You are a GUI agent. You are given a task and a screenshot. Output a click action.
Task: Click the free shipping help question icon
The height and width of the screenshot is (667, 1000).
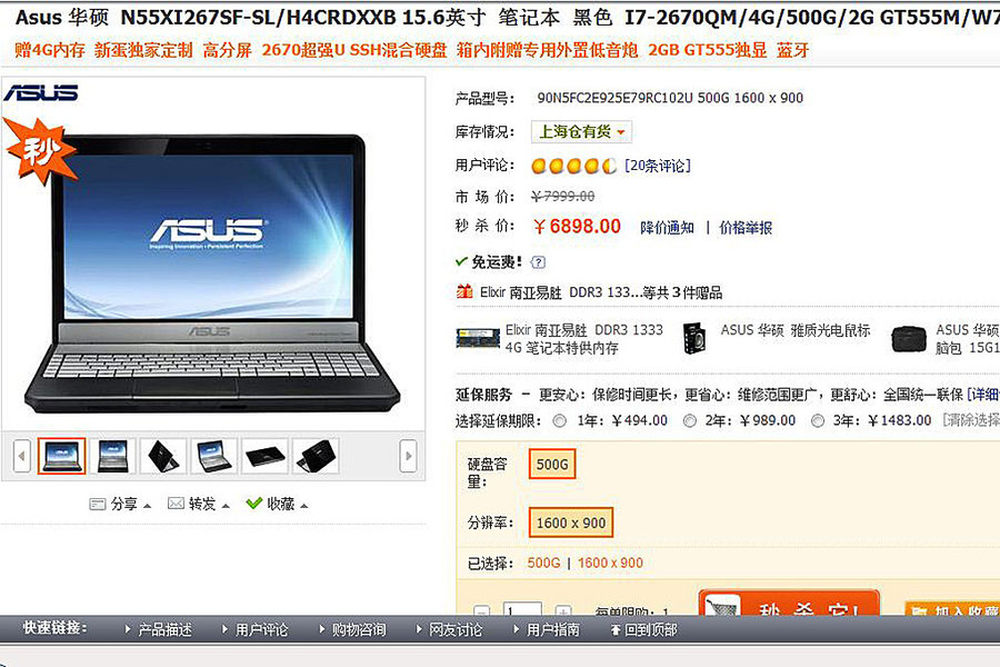pyautogui.click(x=538, y=262)
